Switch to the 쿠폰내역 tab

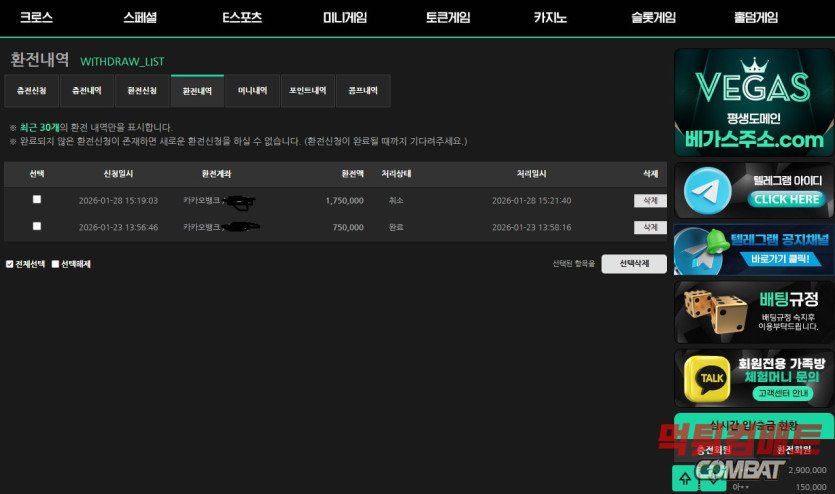[x=363, y=91]
